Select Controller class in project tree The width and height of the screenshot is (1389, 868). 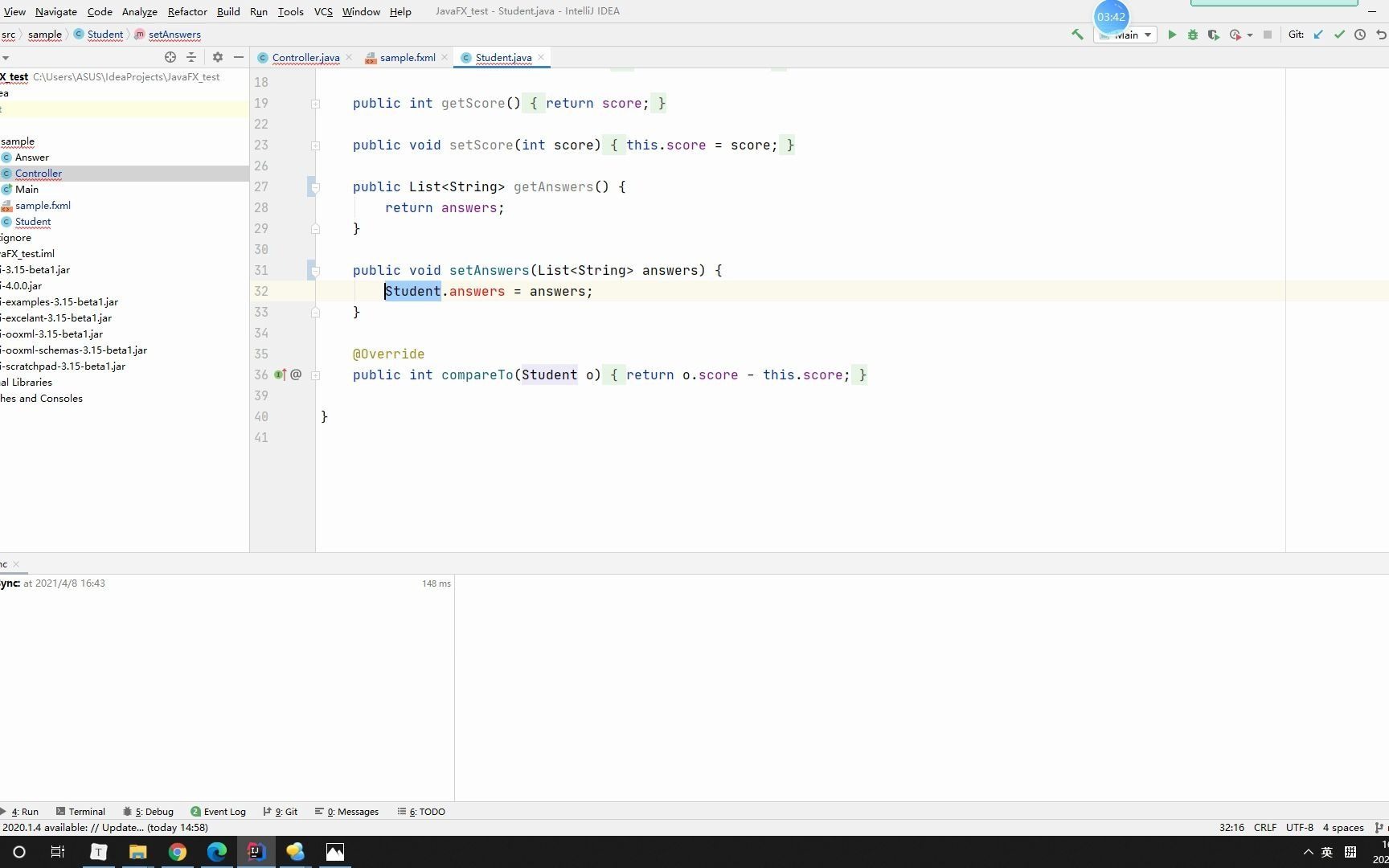39,174
